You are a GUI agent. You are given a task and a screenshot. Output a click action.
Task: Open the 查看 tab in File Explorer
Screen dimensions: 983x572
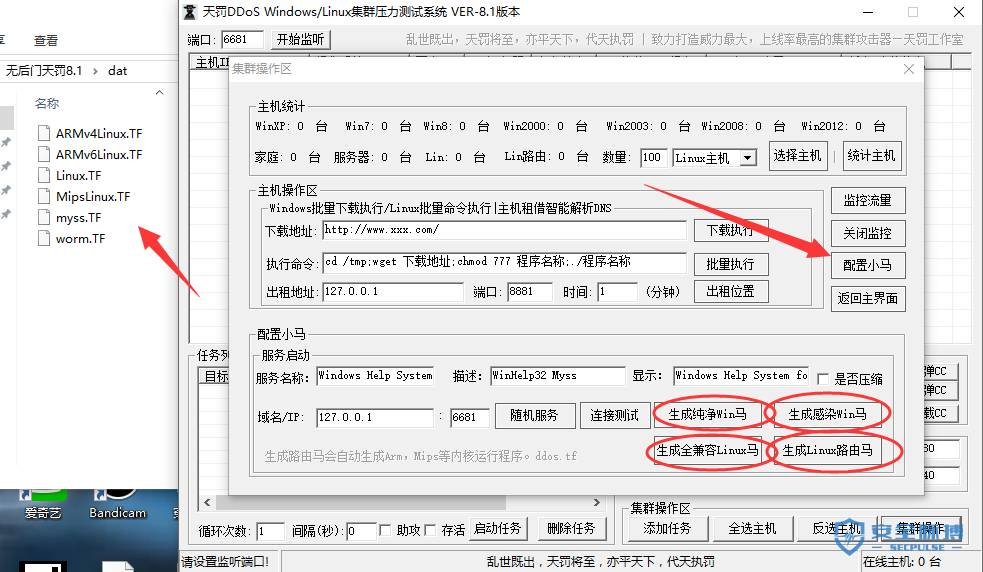click(x=46, y=41)
